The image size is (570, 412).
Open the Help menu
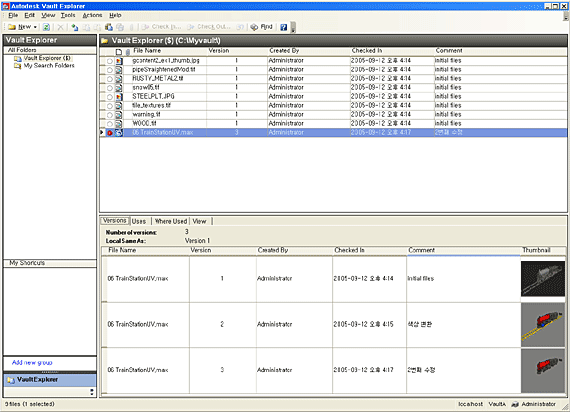[115, 15]
